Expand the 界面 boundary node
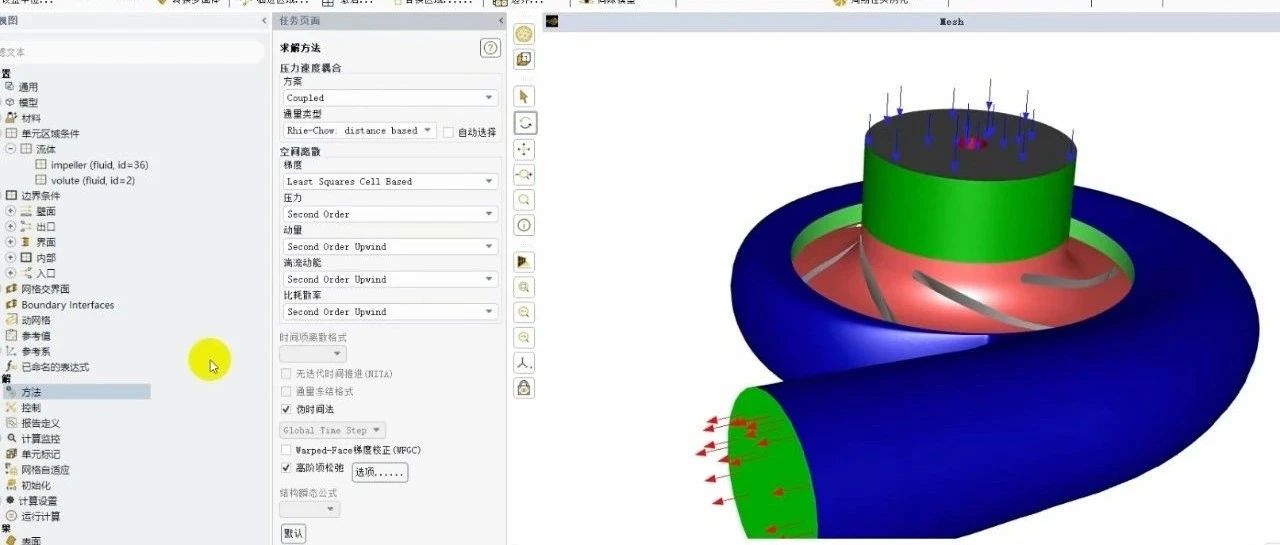The width and height of the screenshot is (1280, 545). click(11, 242)
